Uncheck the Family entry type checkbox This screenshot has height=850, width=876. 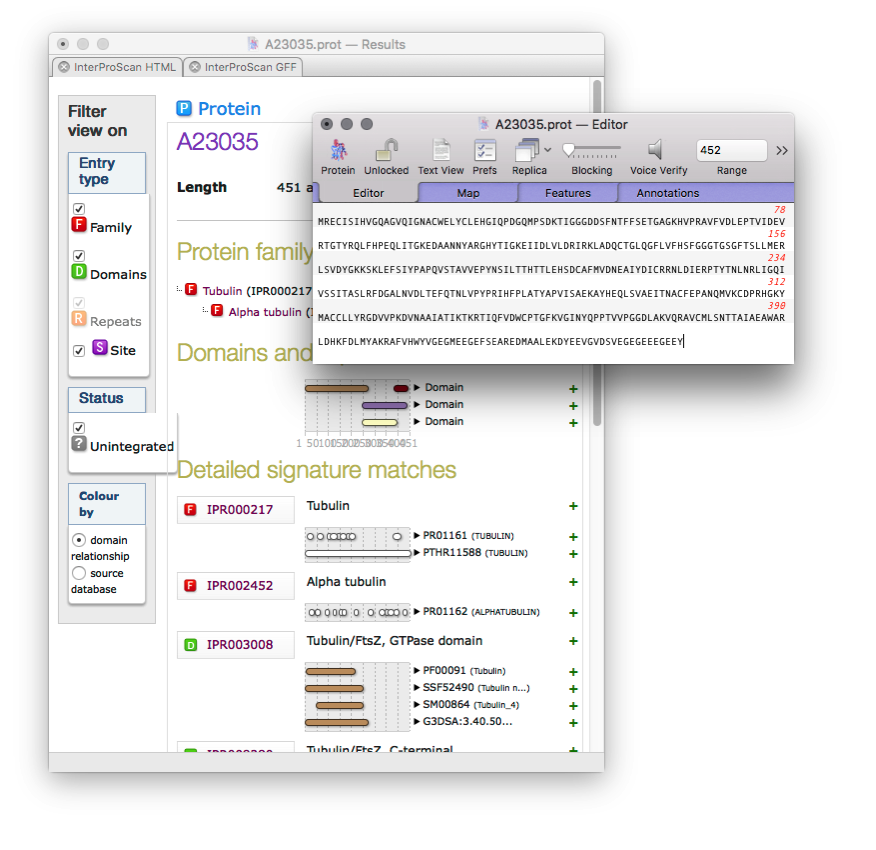tap(79, 208)
